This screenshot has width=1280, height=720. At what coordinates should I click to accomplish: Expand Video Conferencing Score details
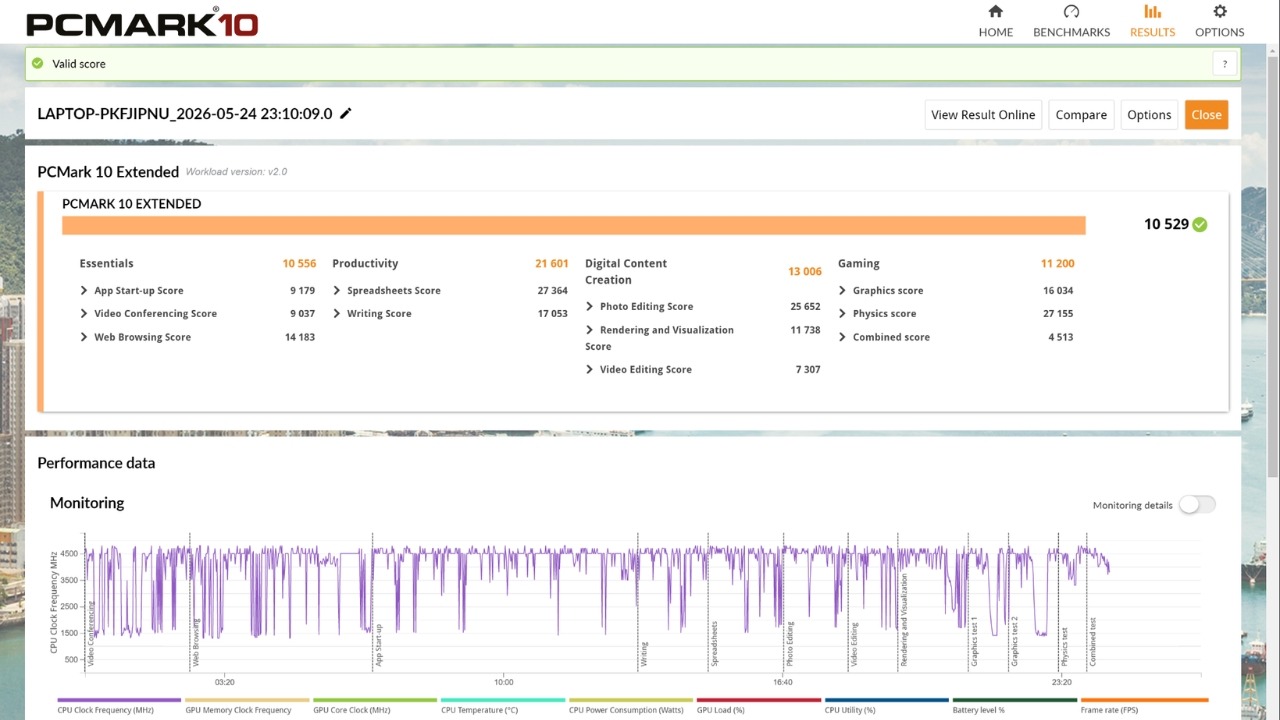(84, 314)
